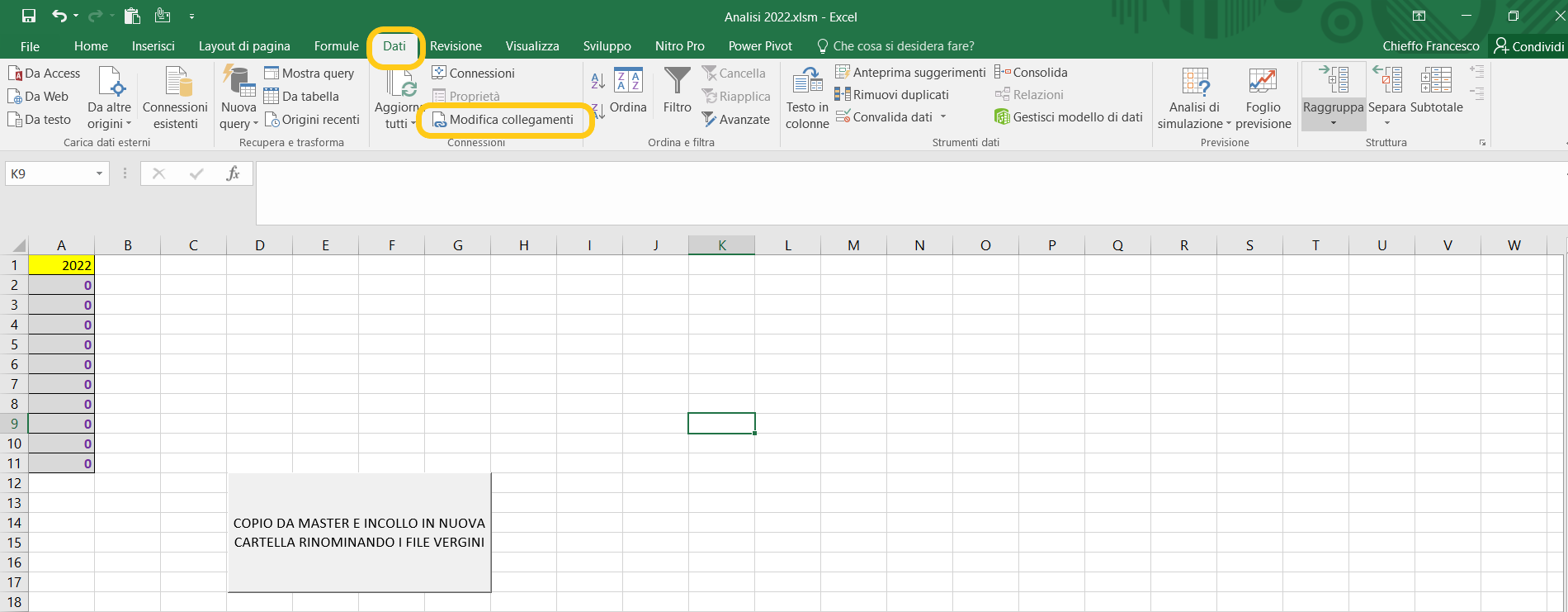
Task: Open the Sviluppo tab
Action: 607,46
